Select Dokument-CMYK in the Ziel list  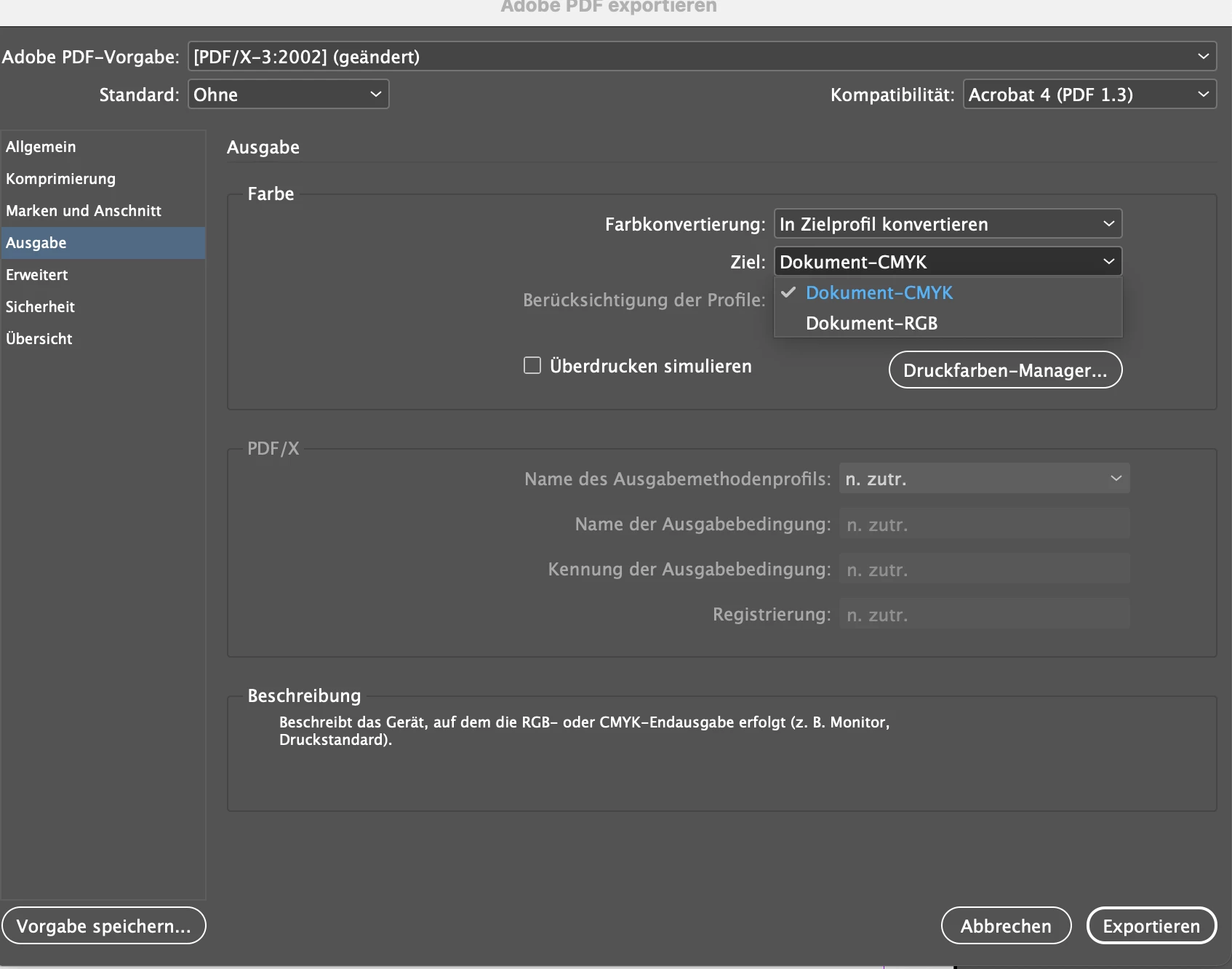(948, 292)
